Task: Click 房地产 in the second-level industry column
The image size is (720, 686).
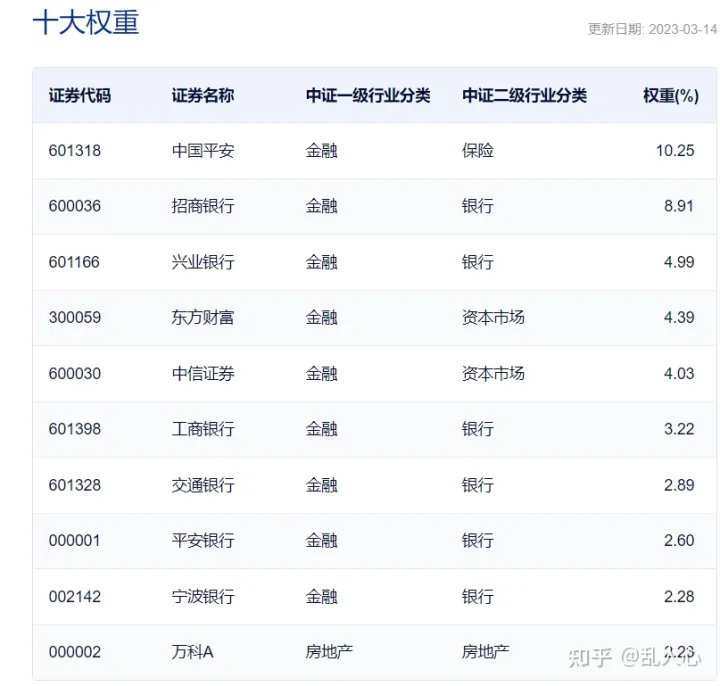Action: click(x=485, y=652)
